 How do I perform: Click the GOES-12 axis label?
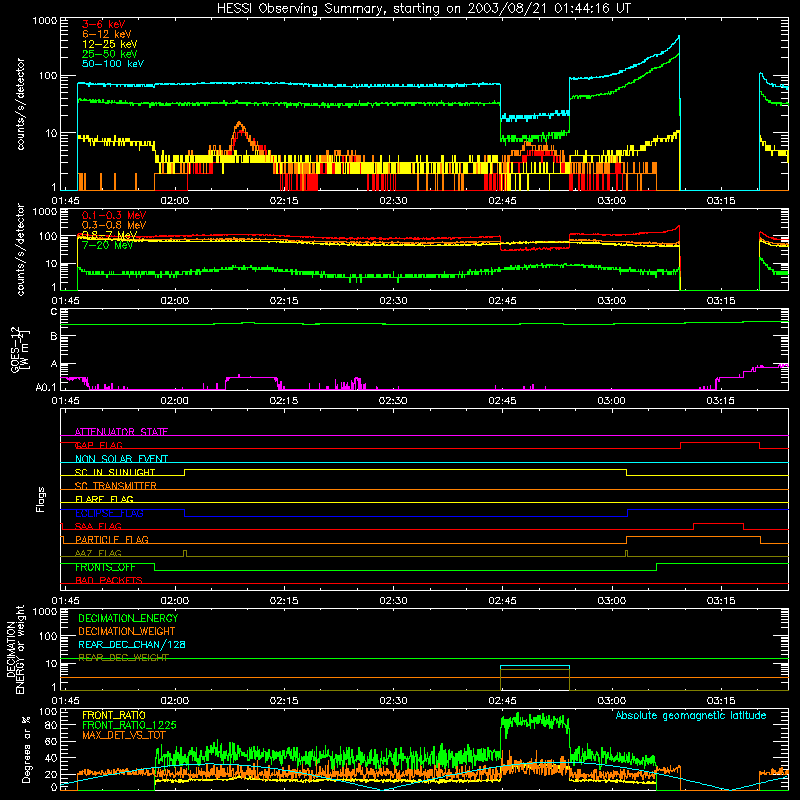coord(19,349)
